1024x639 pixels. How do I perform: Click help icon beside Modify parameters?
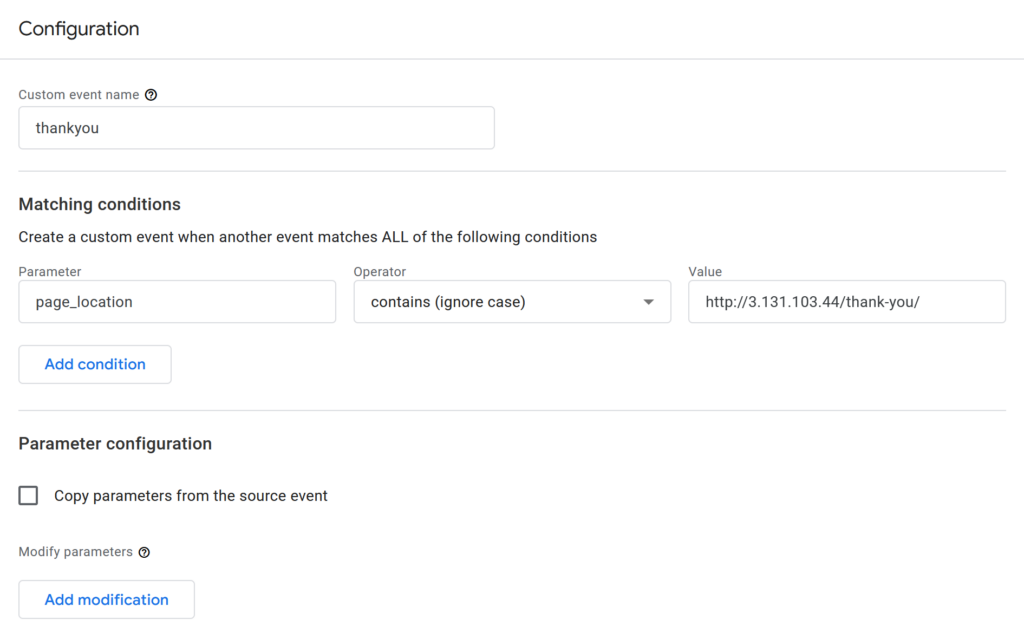(144, 552)
